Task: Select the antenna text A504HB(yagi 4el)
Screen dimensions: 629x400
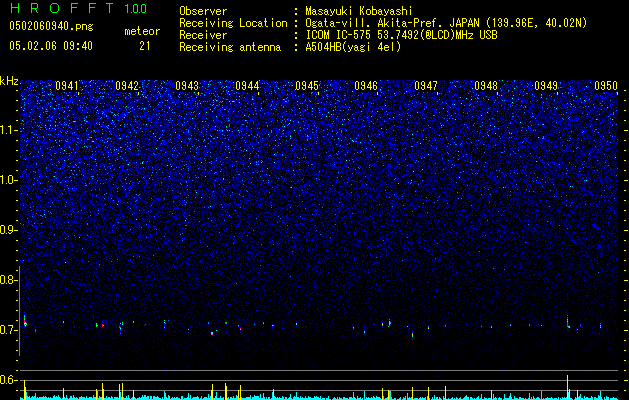Action: 353,47
